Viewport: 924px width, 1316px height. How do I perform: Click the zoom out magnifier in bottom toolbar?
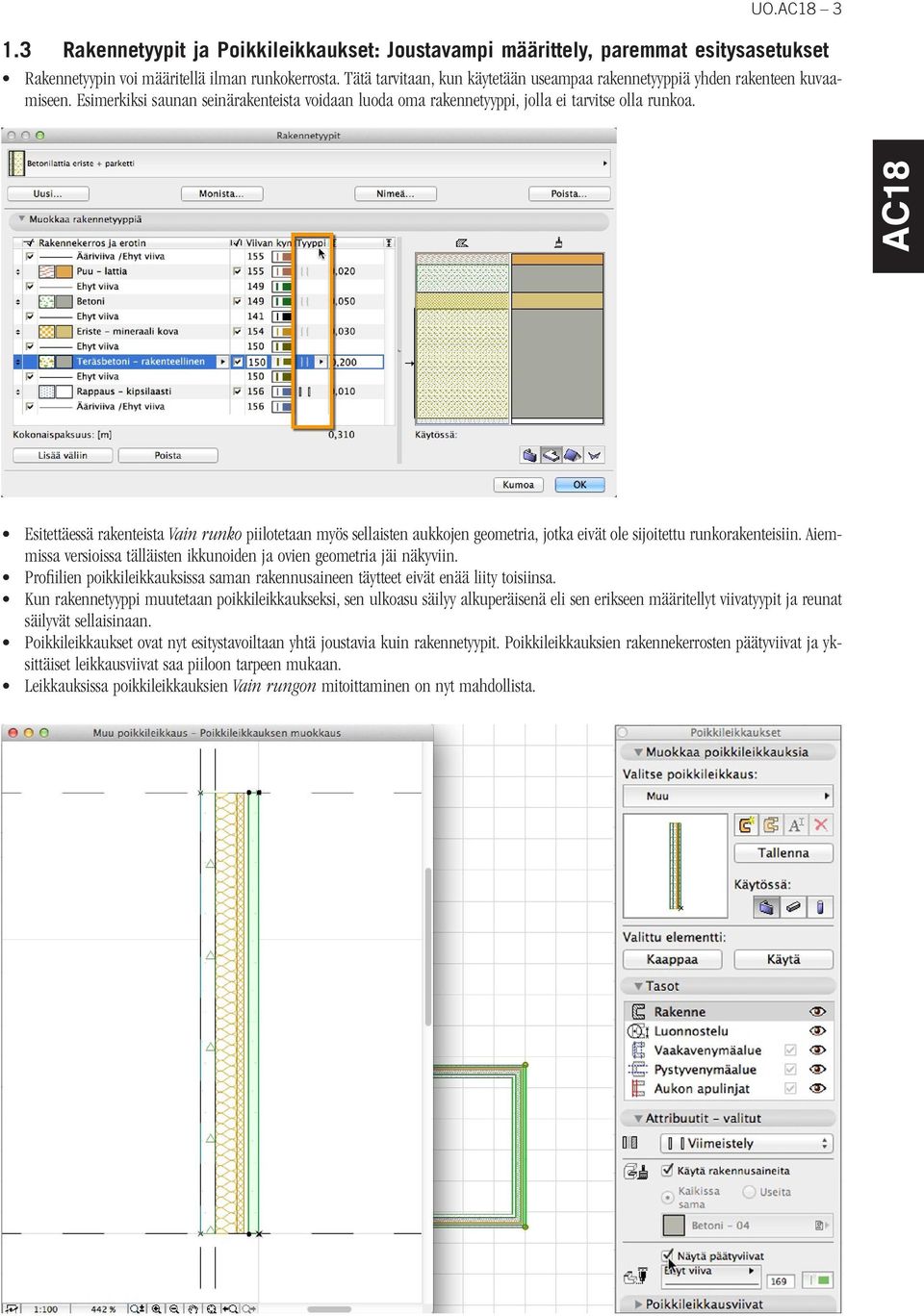click(x=175, y=1308)
